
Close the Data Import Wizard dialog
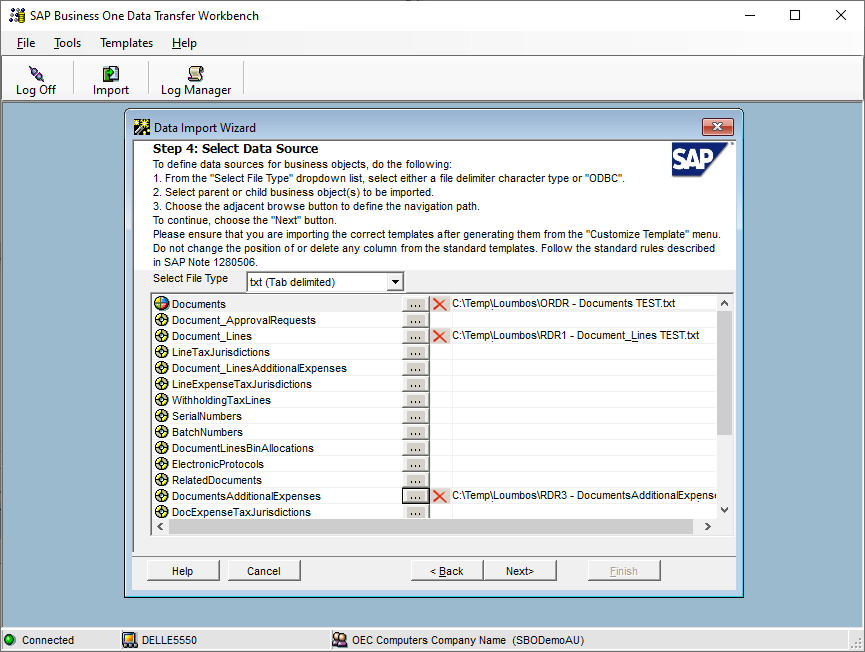pos(717,126)
